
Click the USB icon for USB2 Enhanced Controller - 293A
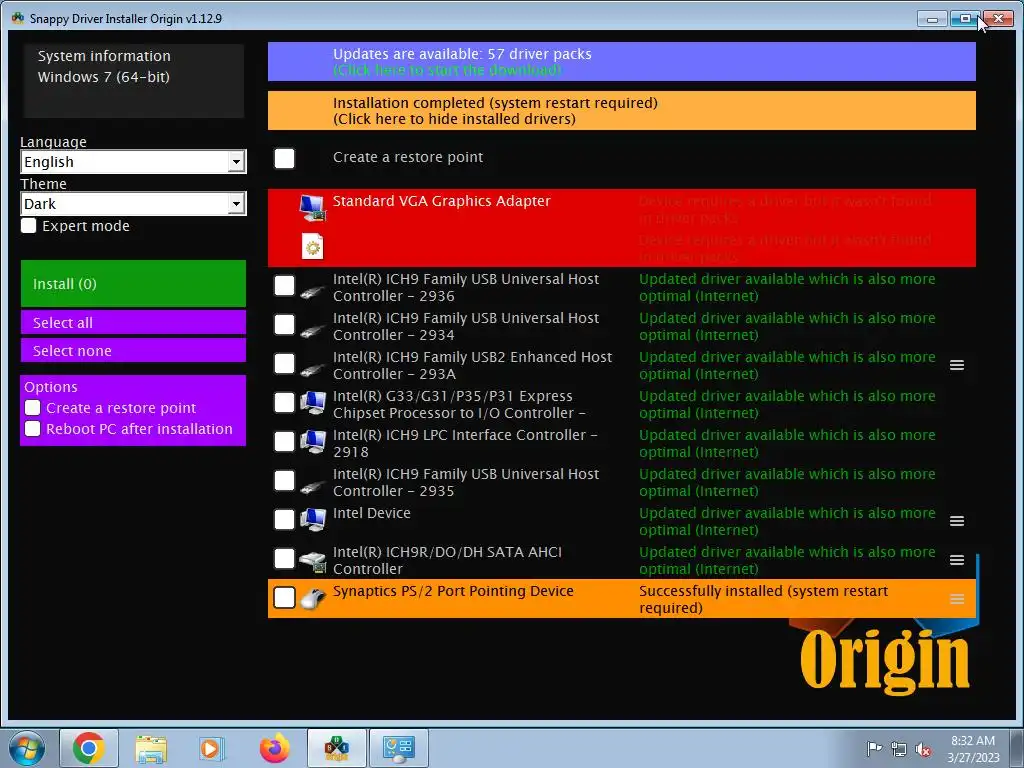313,370
